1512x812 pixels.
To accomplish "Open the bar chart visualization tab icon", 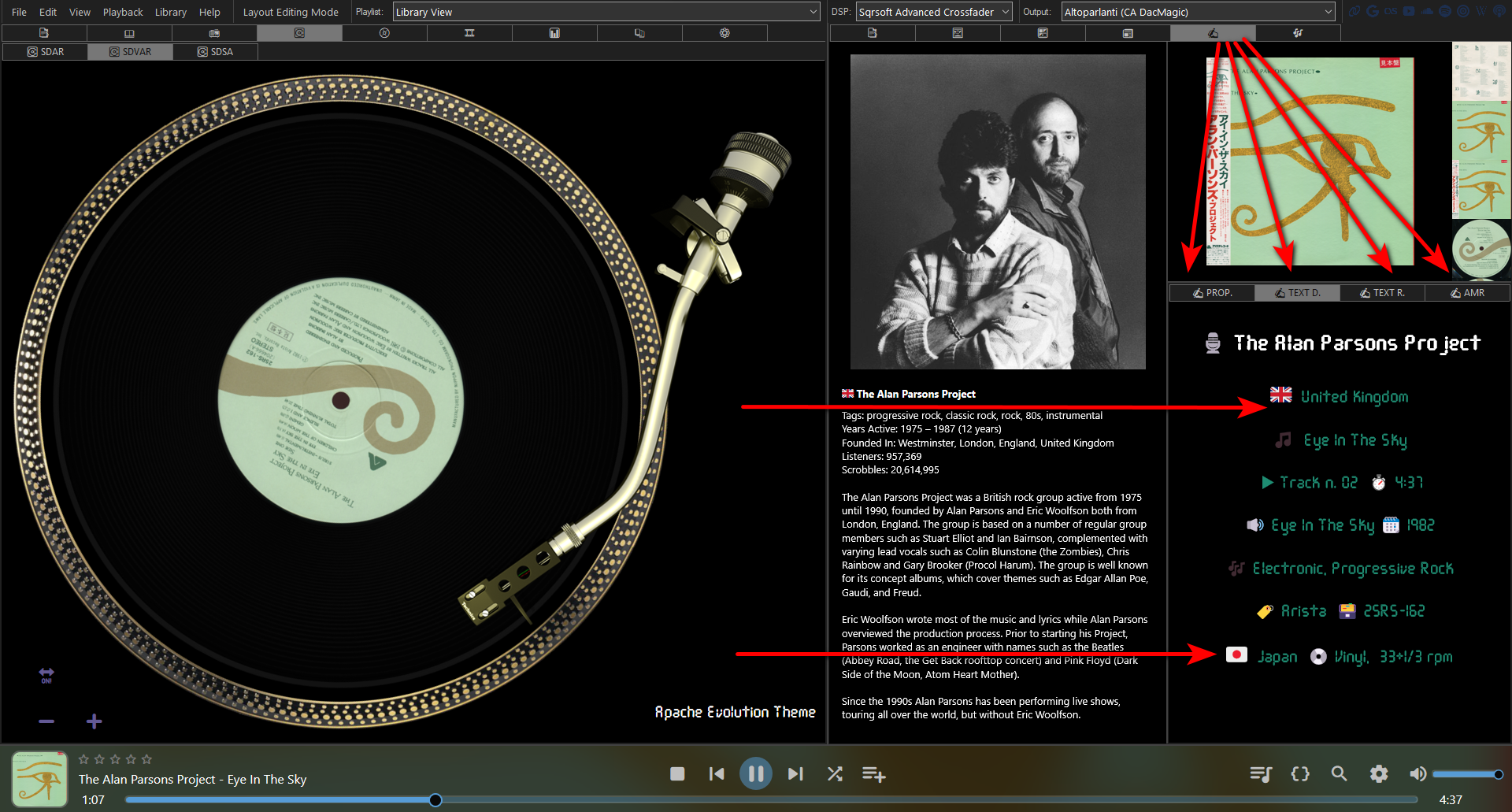I will [x=554, y=33].
